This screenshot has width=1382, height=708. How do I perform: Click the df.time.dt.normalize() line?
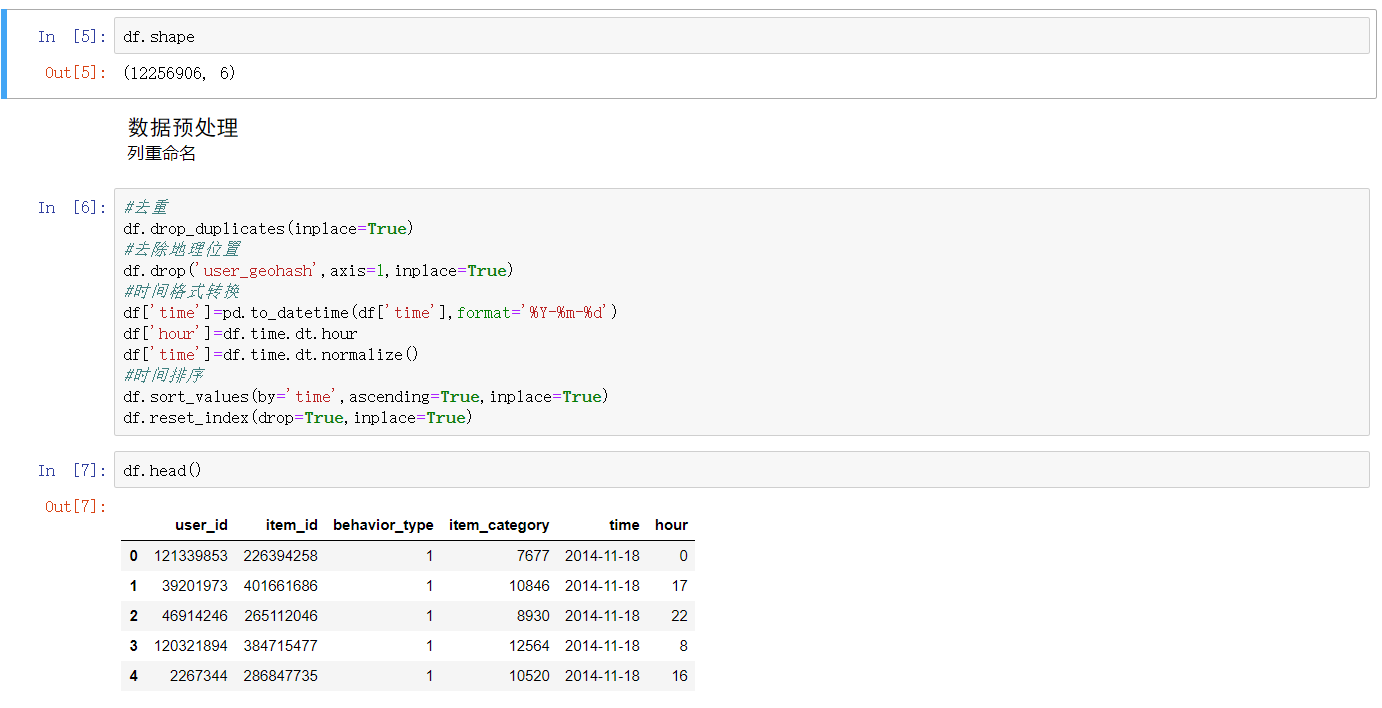(x=271, y=355)
